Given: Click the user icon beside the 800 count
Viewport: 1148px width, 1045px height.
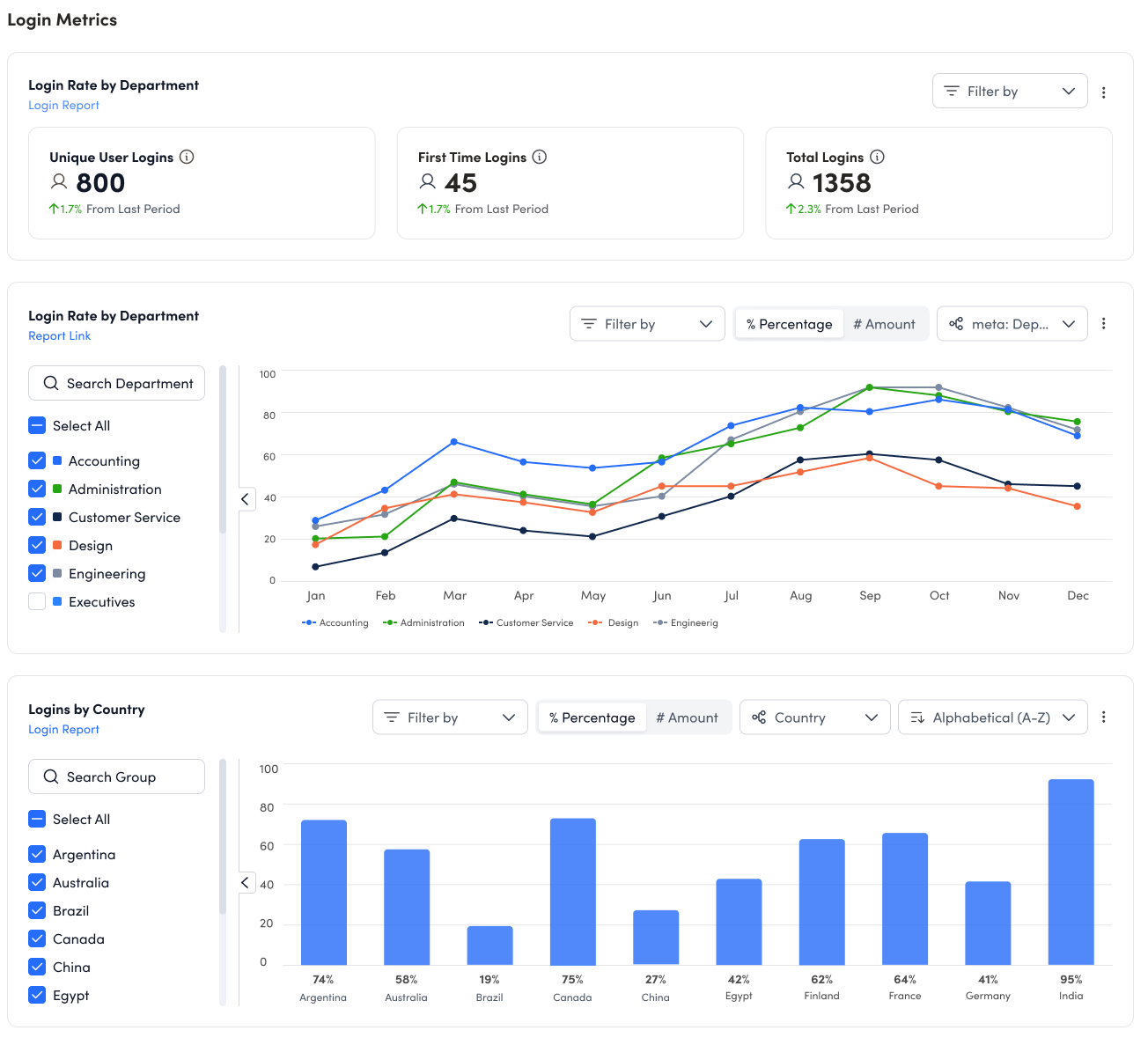Looking at the screenshot, I should [60, 182].
